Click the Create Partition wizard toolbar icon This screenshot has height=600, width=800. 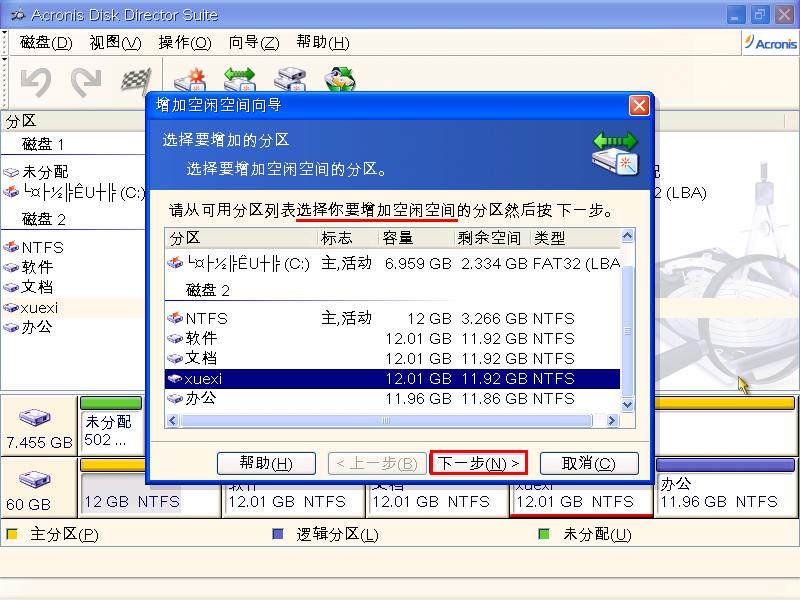pos(190,80)
